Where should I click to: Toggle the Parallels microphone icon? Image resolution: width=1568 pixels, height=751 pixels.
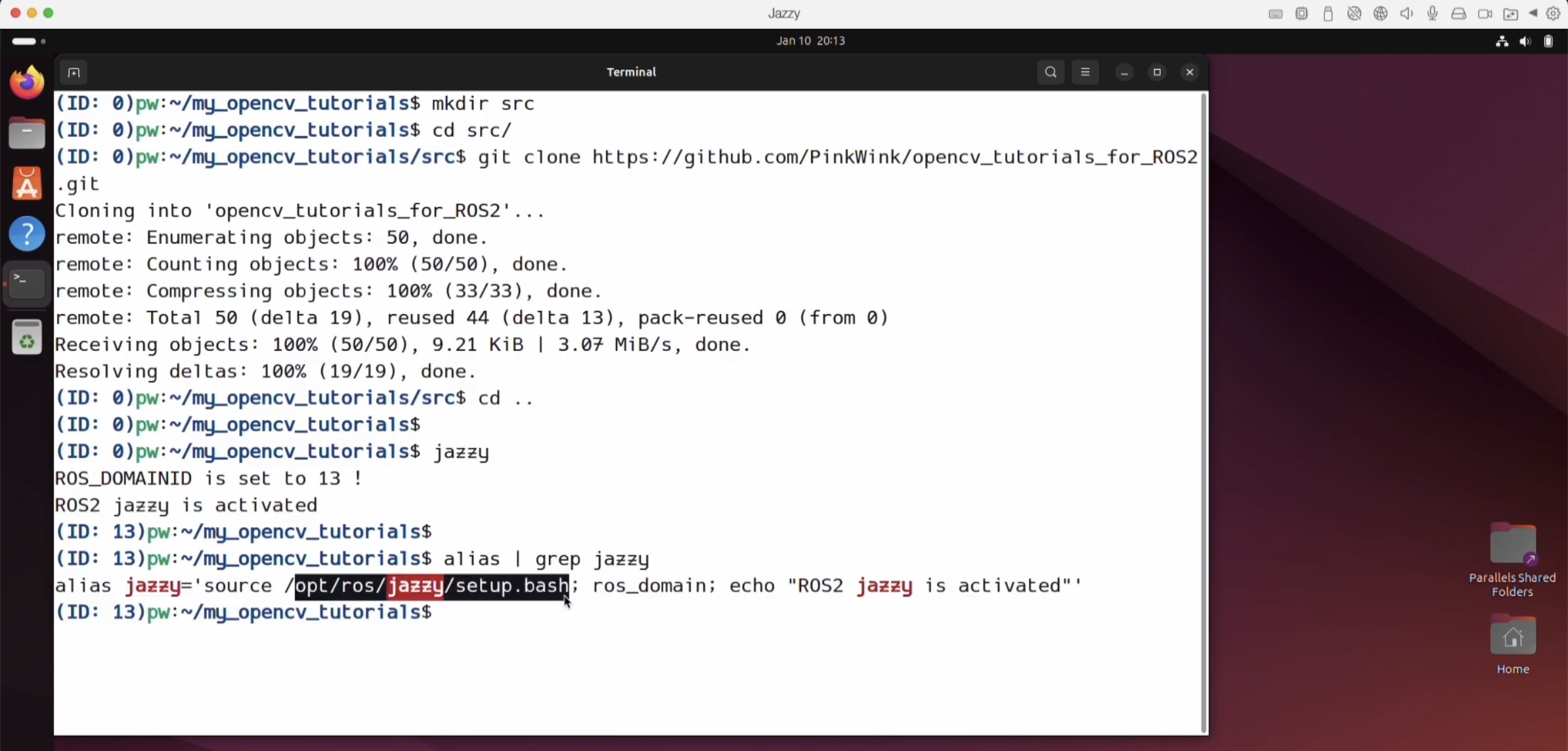[x=1432, y=14]
